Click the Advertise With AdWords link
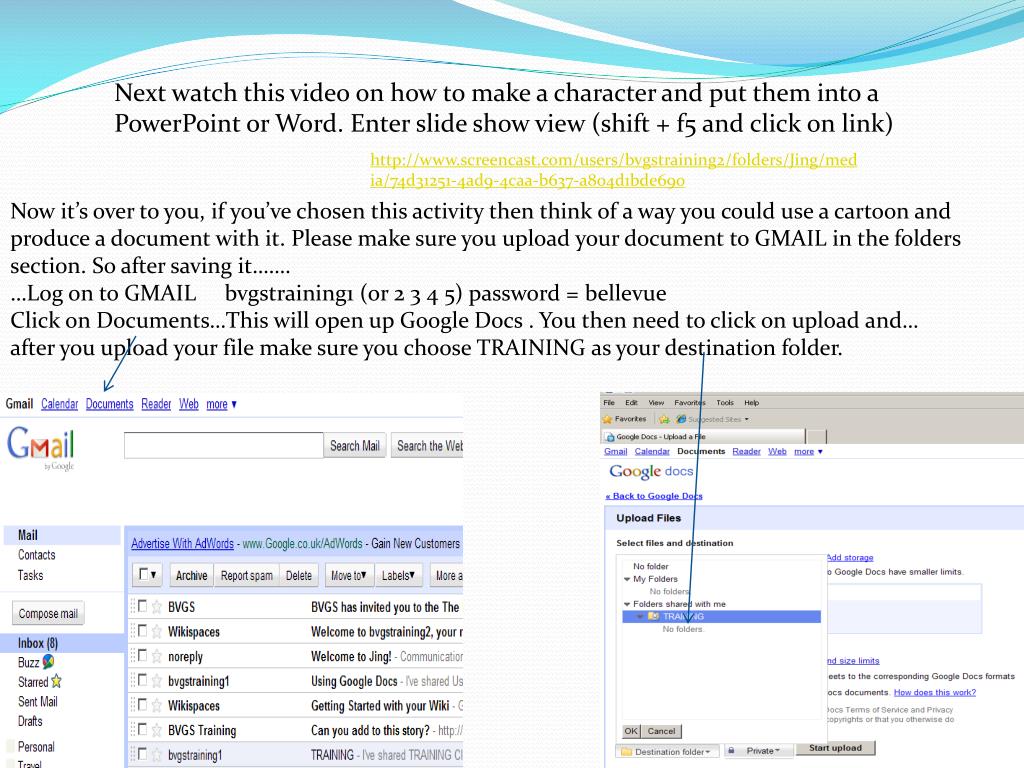The width and height of the screenshot is (1024, 768). click(182, 543)
